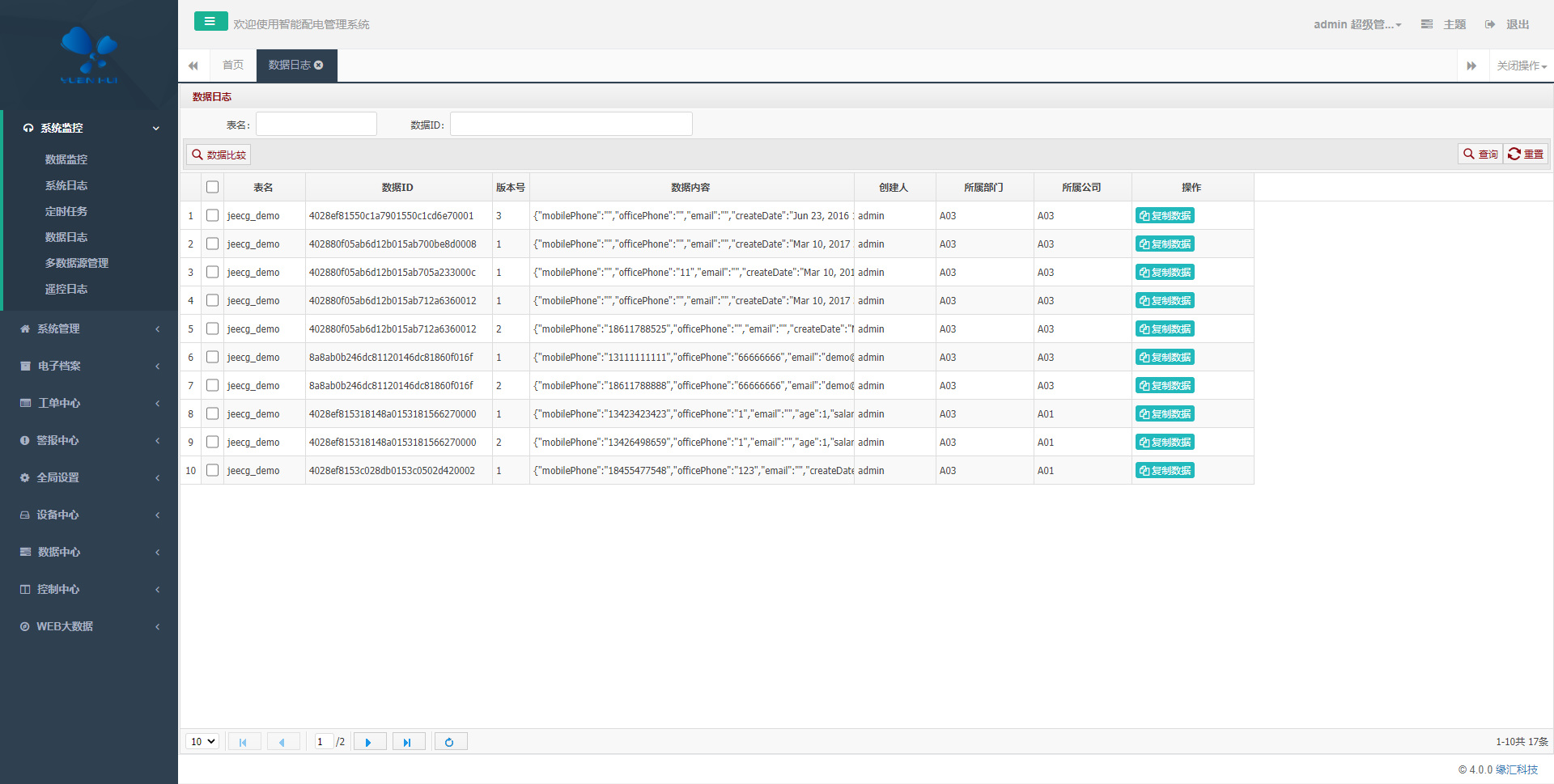Viewport: 1554px width, 784px height.
Task: Tick the checkbox for row 5
Action: [x=212, y=328]
